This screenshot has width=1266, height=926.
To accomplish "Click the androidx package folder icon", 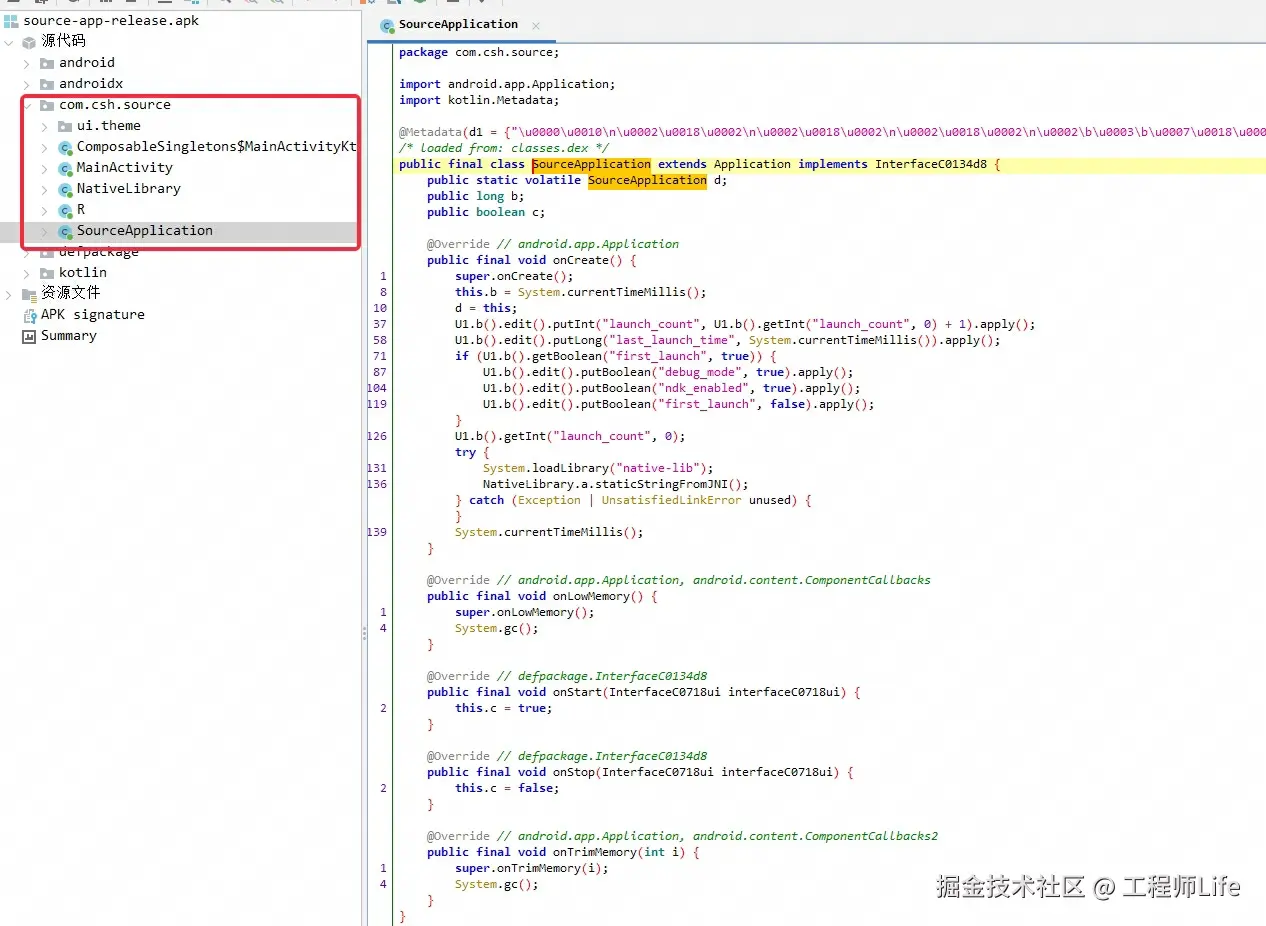I will [47, 84].
